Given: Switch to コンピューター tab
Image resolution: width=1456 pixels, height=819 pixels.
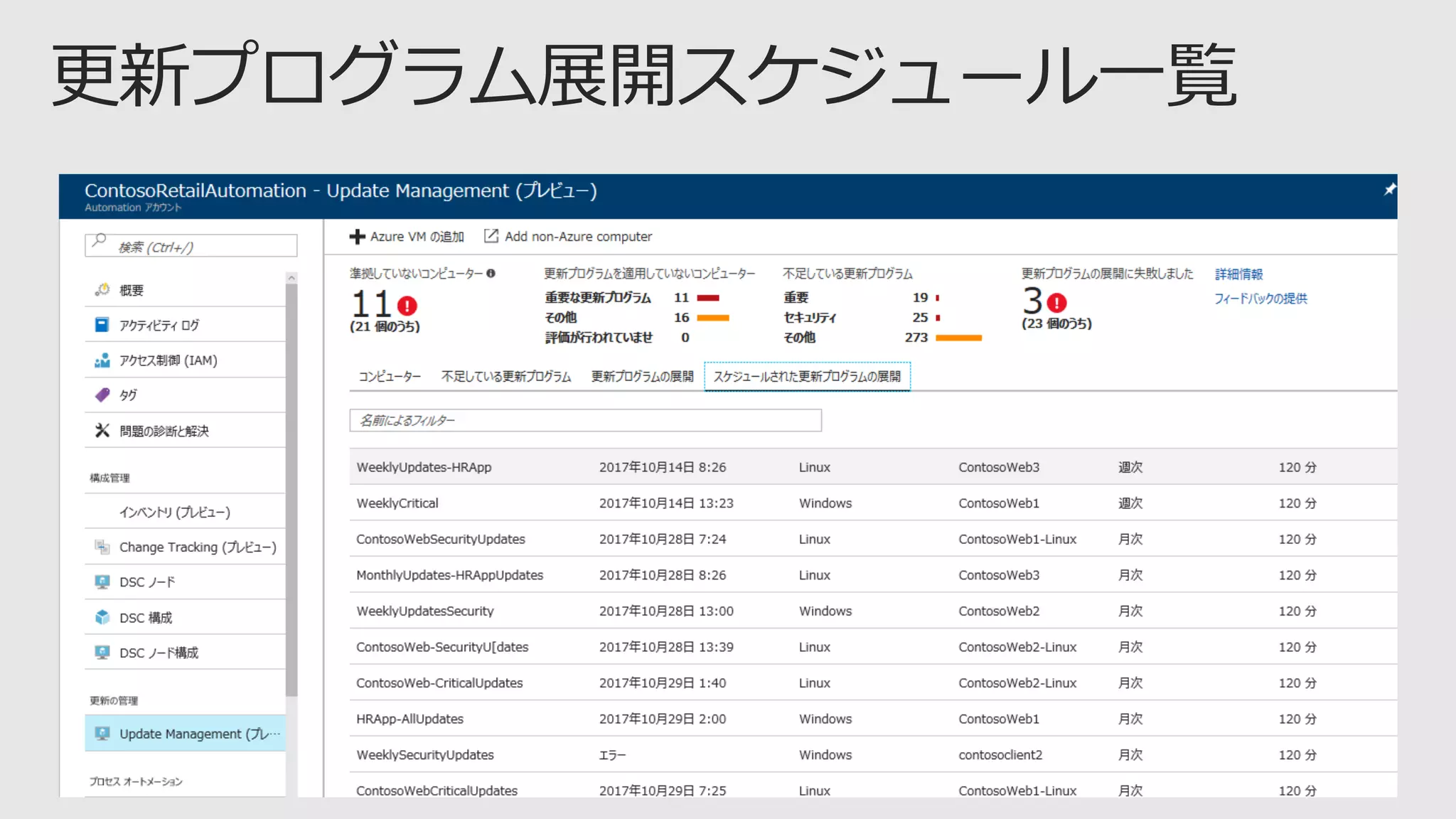Looking at the screenshot, I should 389,377.
